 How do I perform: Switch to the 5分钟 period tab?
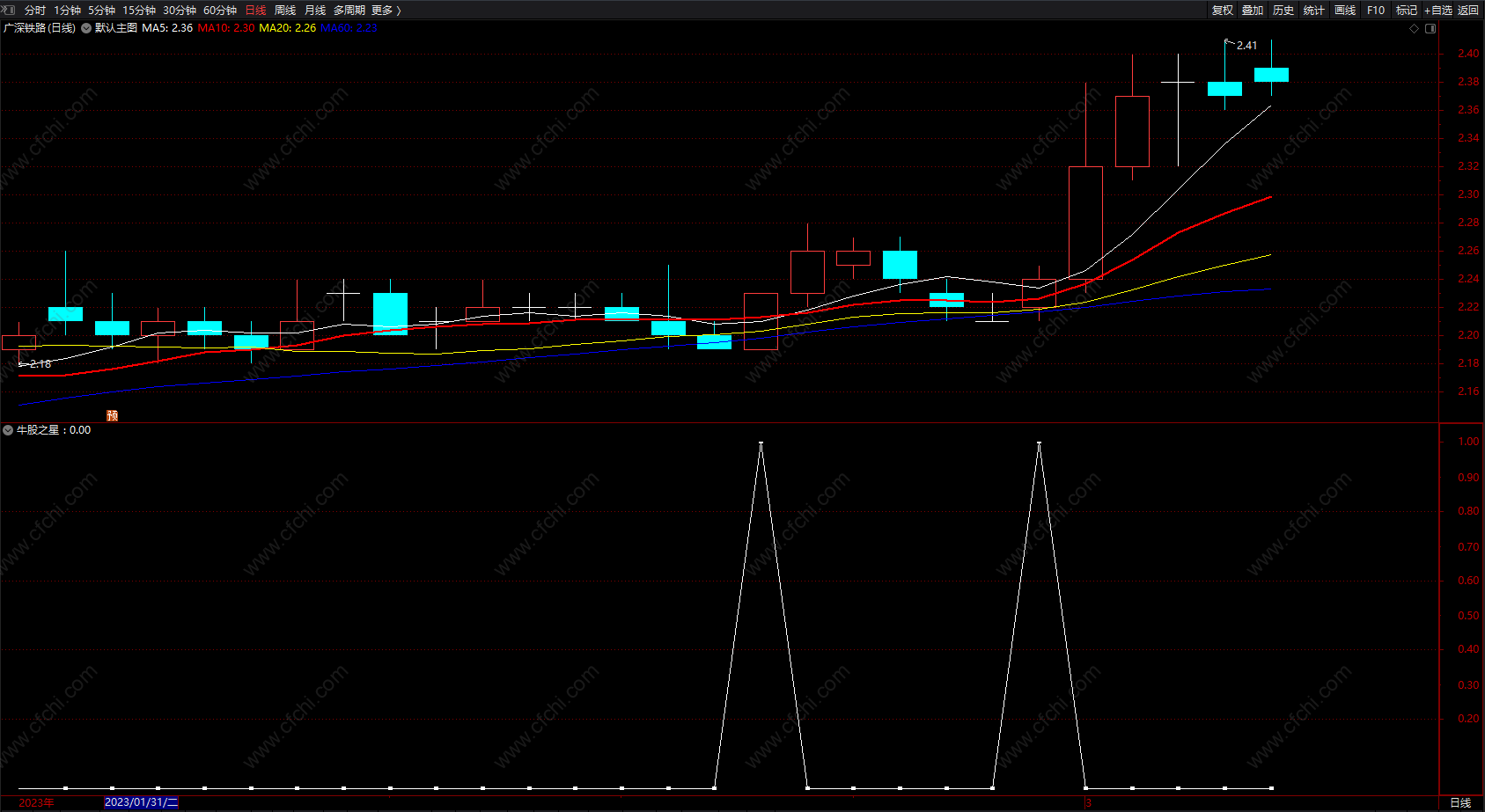click(x=101, y=11)
